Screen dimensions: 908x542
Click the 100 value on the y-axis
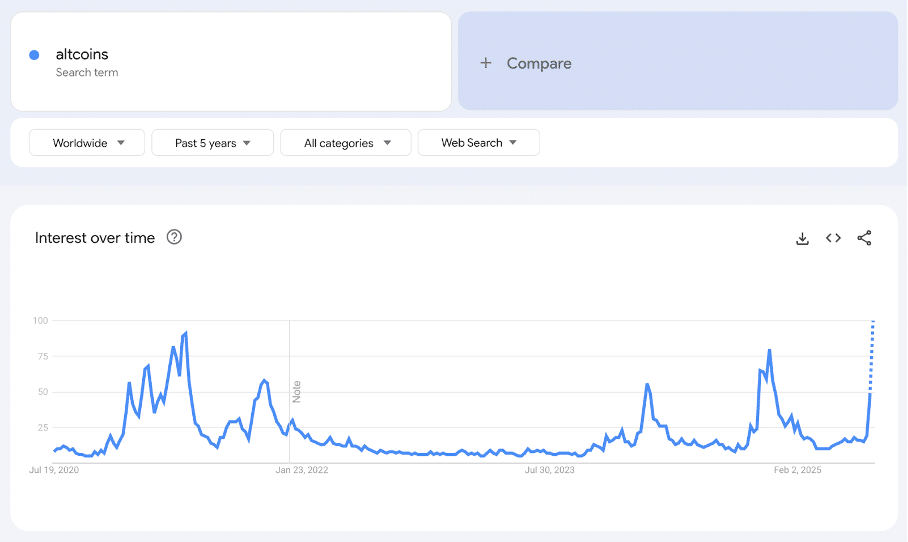pos(40,321)
